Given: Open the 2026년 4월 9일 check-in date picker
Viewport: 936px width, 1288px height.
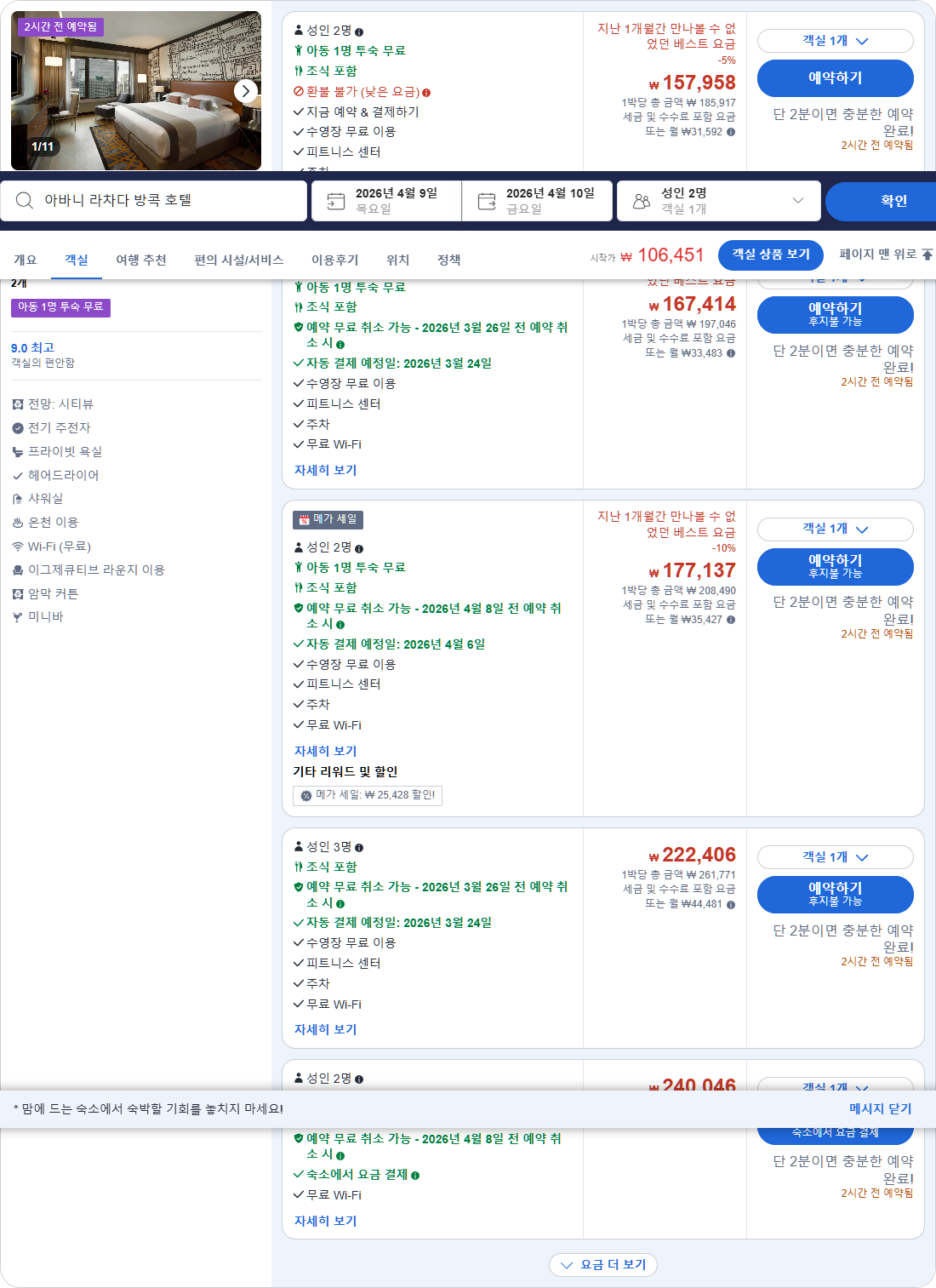Looking at the screenshot, I should [386, 201].
